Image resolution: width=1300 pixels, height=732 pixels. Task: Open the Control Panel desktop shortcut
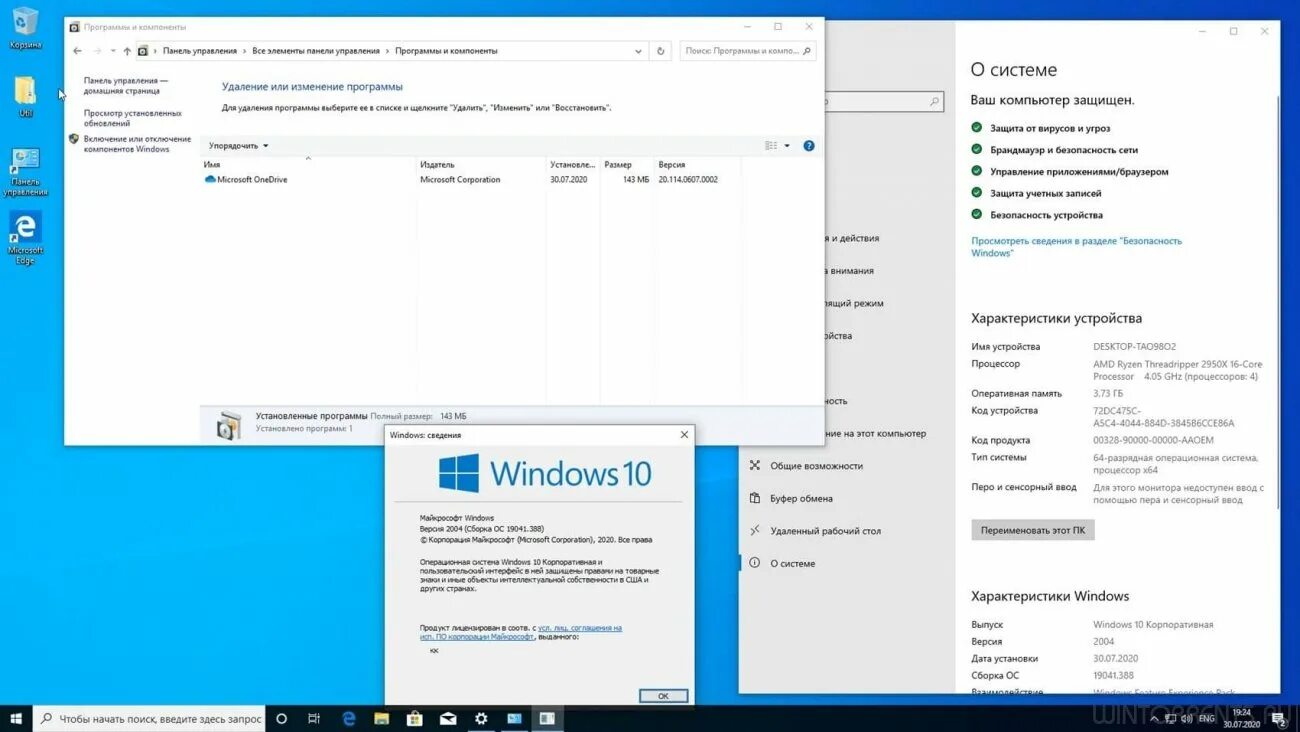(25, 171)
